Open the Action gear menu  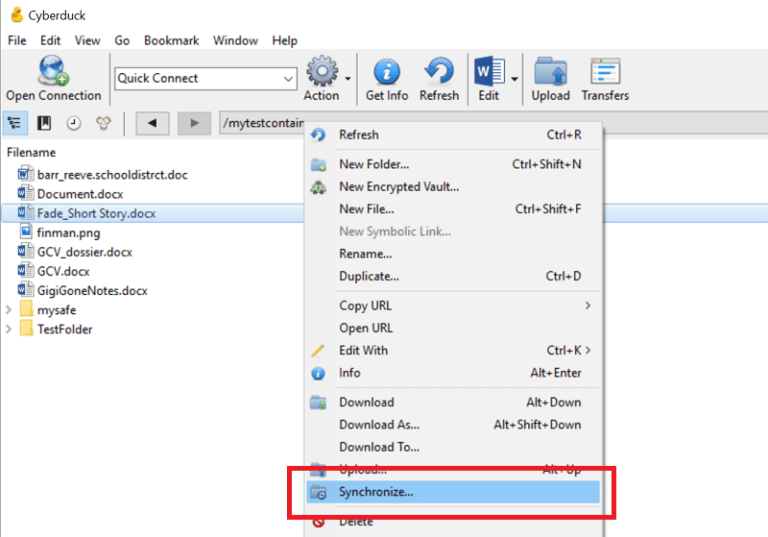tap(322, 71)
